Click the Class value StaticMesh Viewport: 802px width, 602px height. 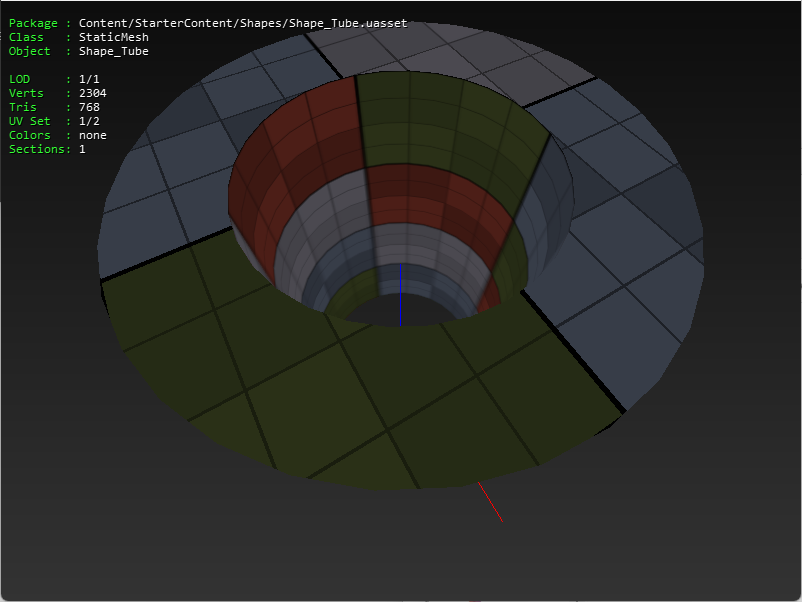pyautogui.click(x=114, y=37)
